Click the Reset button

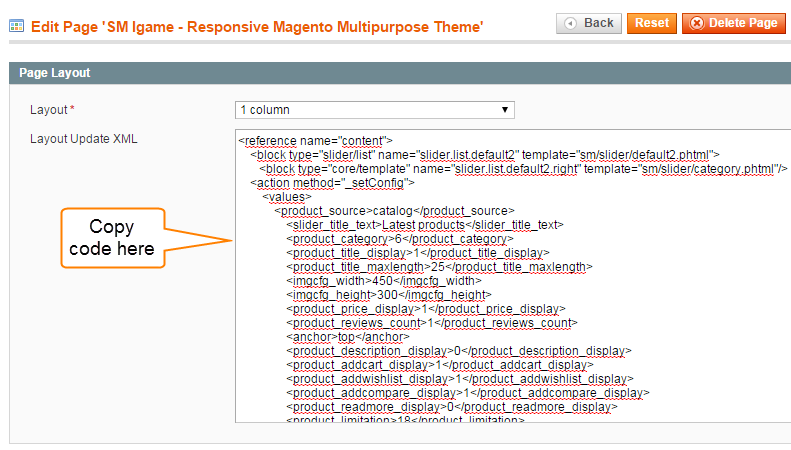point(651,23)
